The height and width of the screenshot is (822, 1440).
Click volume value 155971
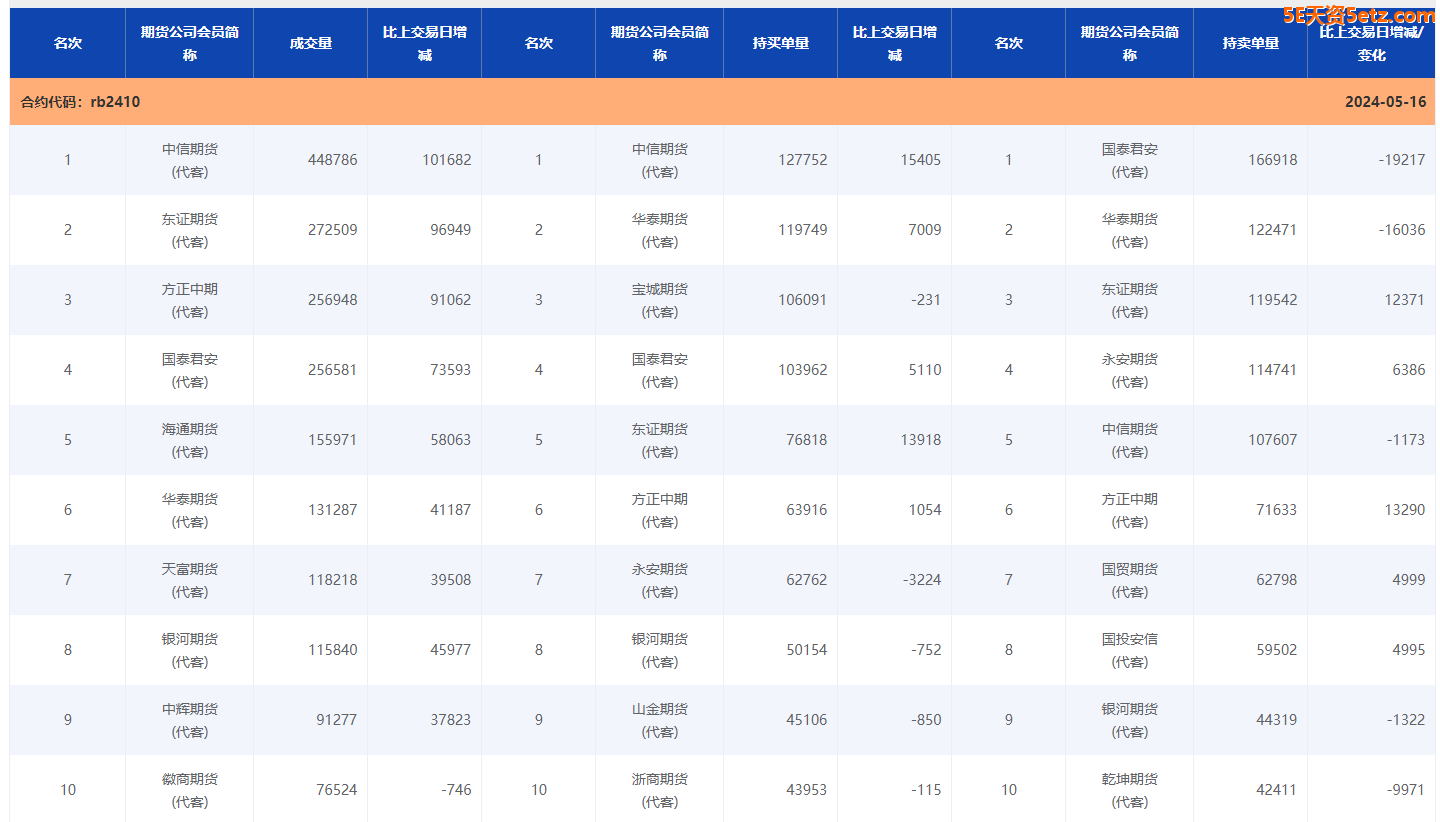[332, 440]
